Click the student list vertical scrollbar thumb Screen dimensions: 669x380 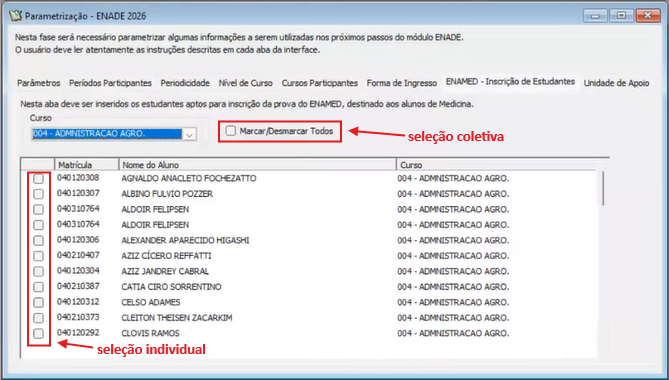click(x=603, y=189)
